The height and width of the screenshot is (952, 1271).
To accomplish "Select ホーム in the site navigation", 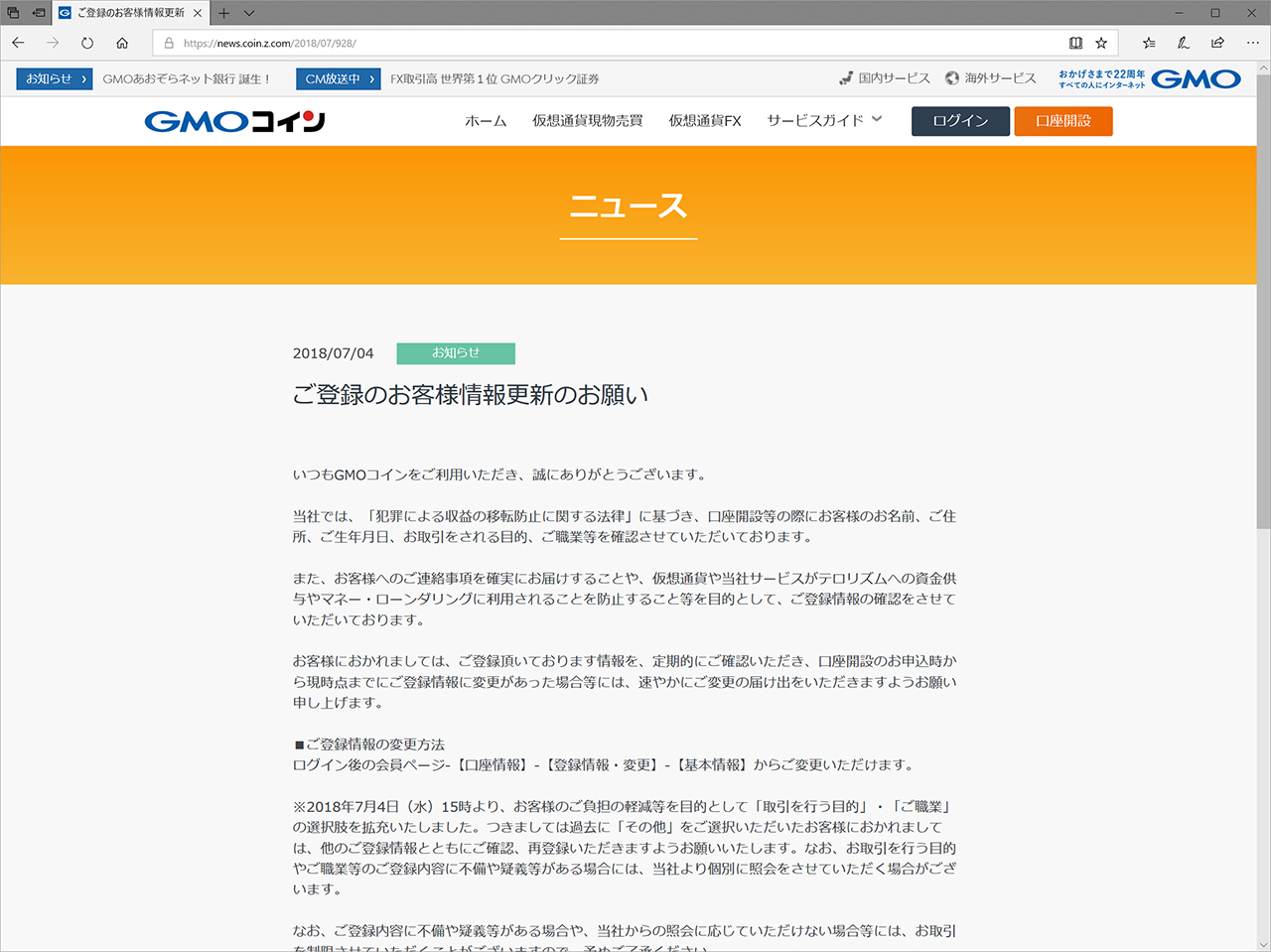I will click(486, 119).
